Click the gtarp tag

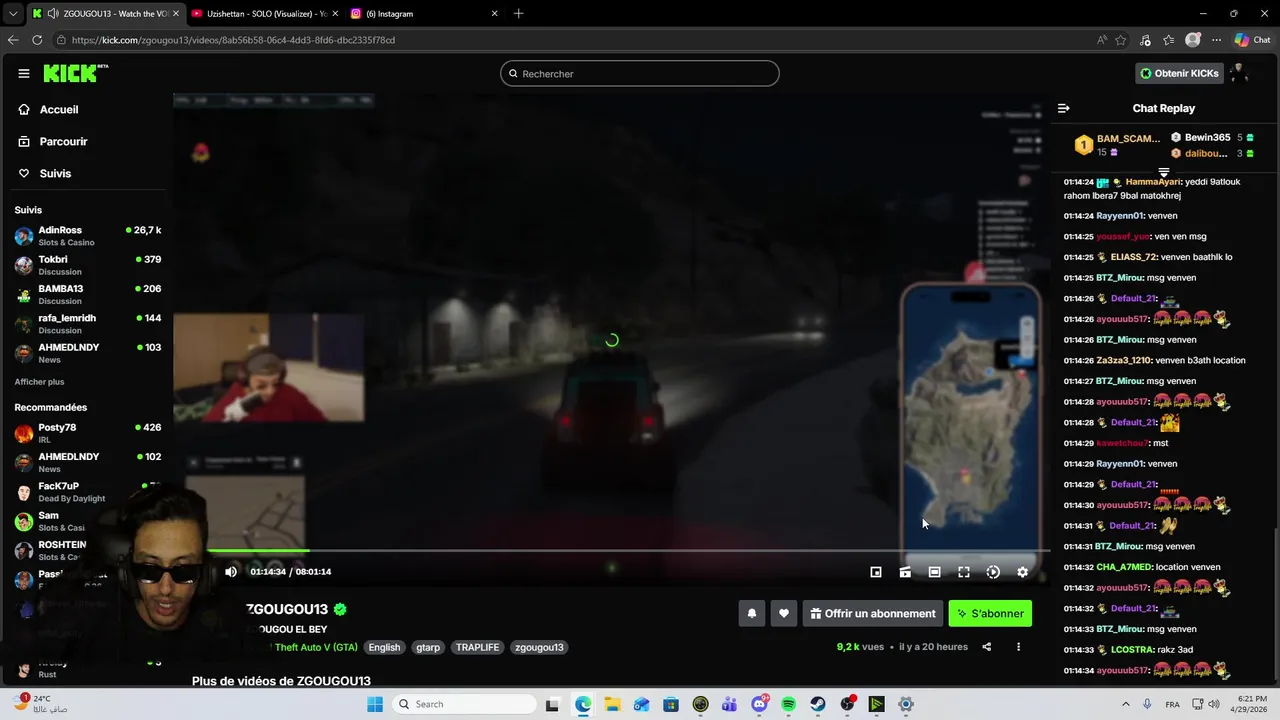click(x=428, y=647)
